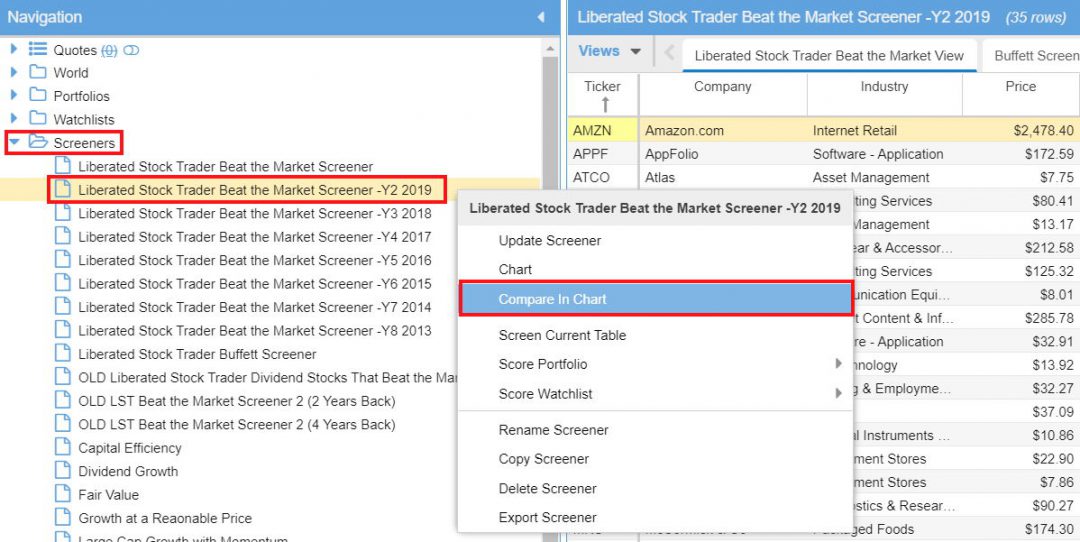The width and height of the screenshot is (1080, 542).
Task: Click the Quotes list icon
Action: point(37,50)
